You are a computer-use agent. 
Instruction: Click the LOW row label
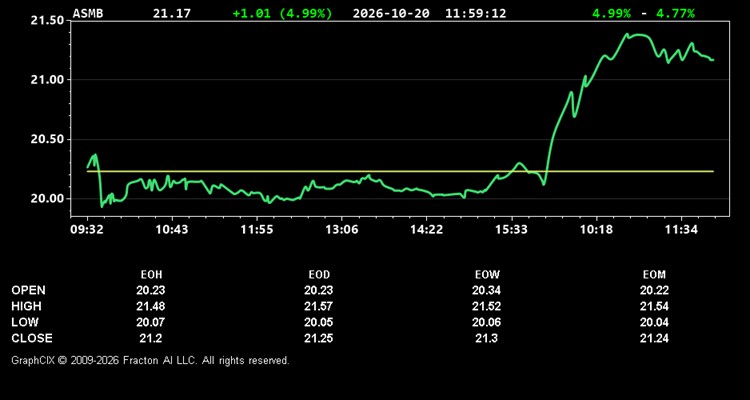tap(25, 322)
